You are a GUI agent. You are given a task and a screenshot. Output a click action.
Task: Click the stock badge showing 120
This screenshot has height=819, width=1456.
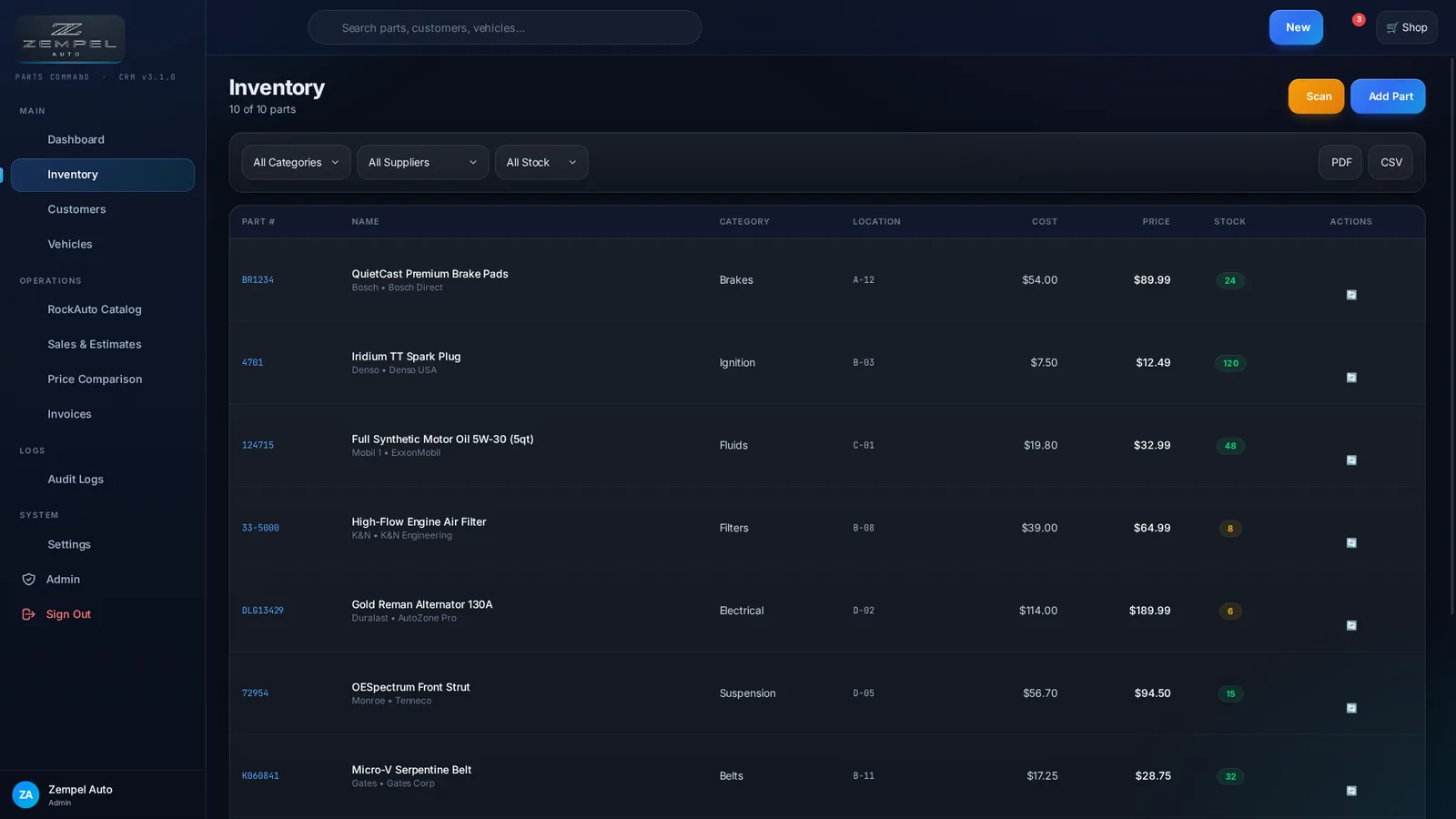coord(1230,363)
